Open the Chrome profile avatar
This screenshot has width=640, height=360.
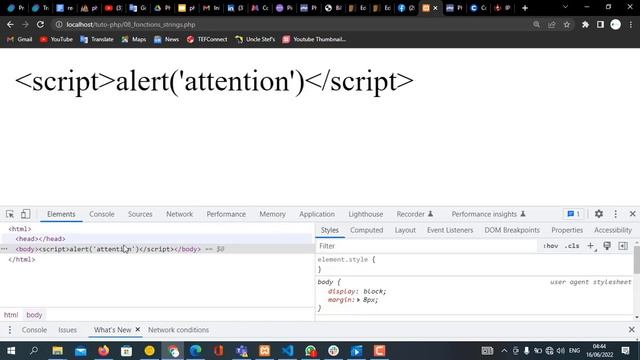616,24
